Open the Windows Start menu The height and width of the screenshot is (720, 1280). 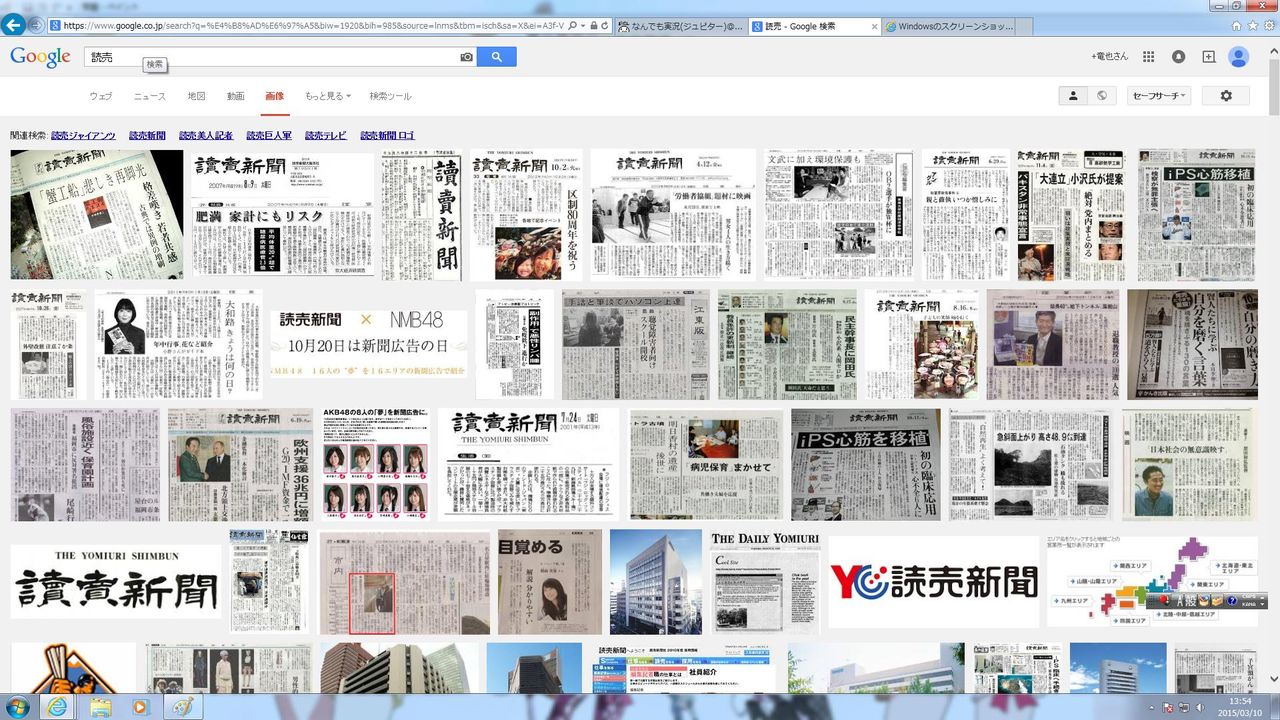point(19,706)
